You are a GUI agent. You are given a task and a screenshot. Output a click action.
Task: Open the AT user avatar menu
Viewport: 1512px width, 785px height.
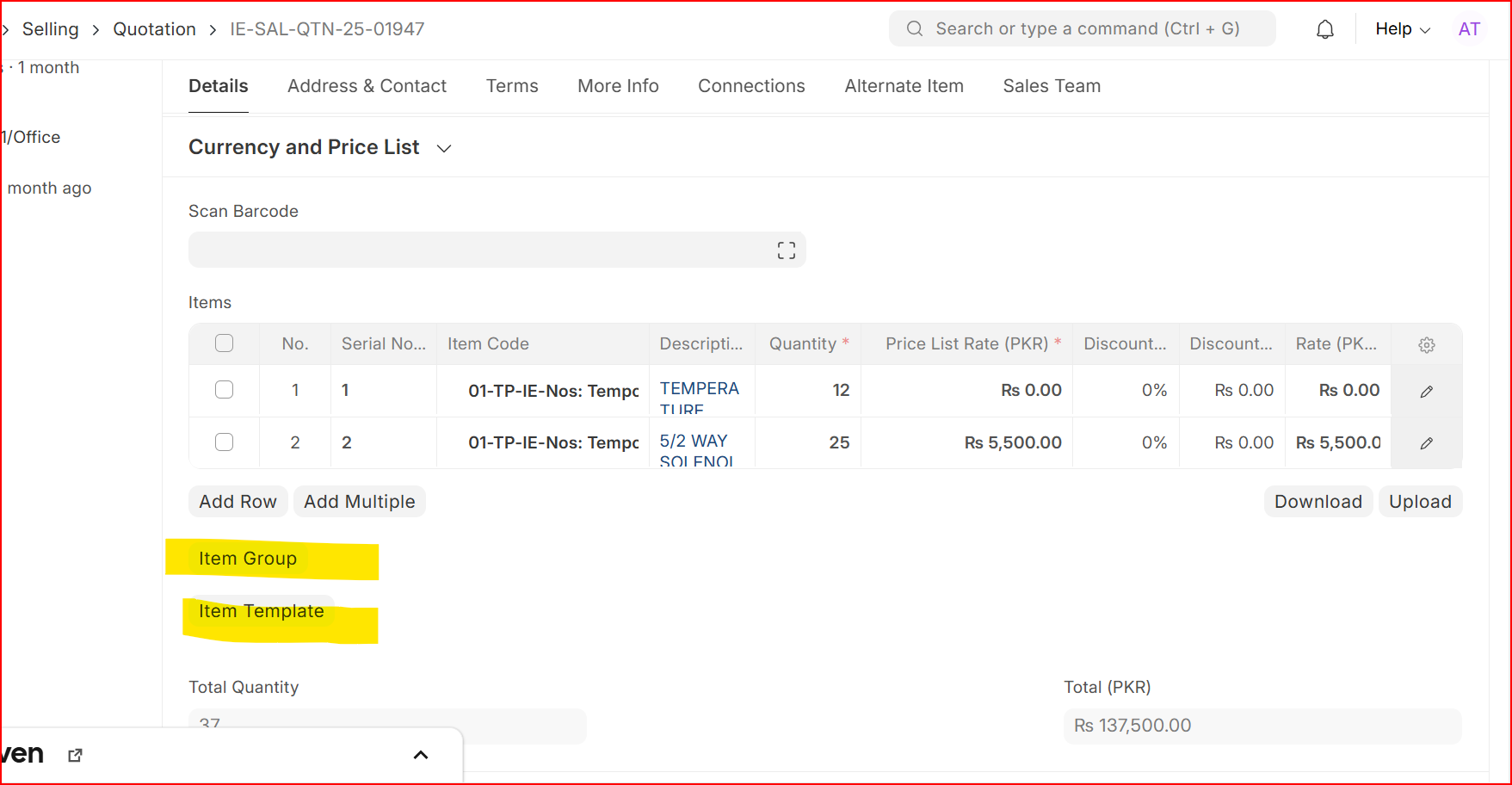(x=1469, y=28)
